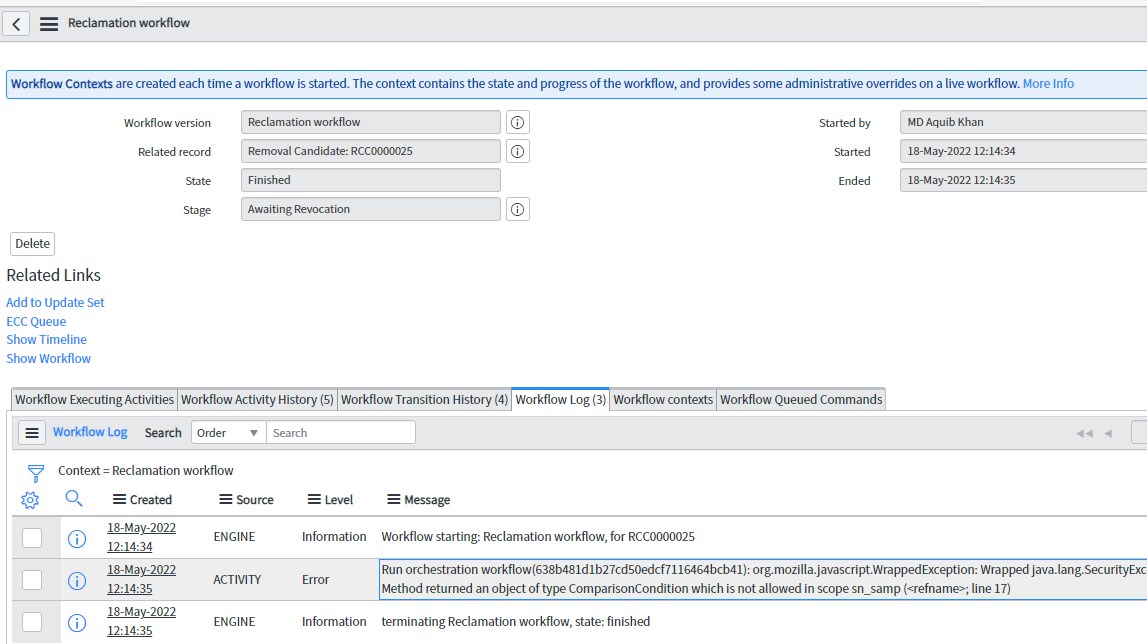The height and width of the screenshot is (644, 1147).
Task: Toggle the list column search magnifier
Action: click(74, 499)
